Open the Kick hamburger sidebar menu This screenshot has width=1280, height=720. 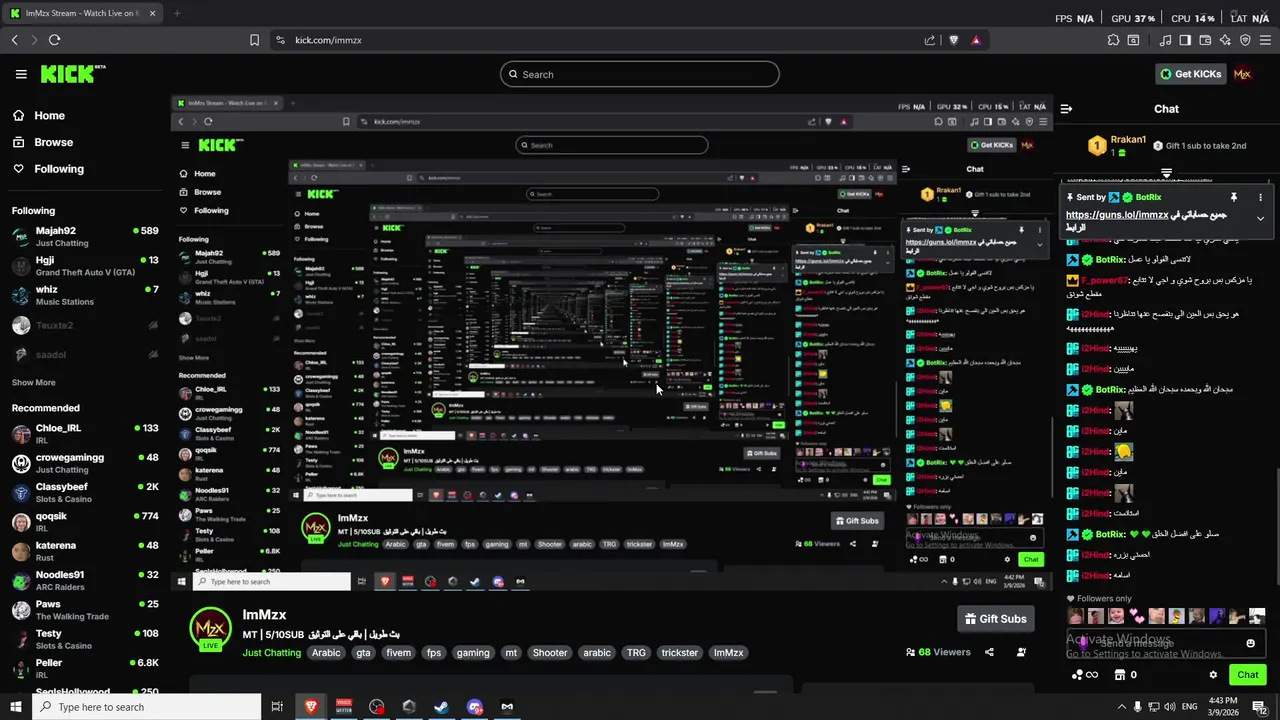coord(21,74)
